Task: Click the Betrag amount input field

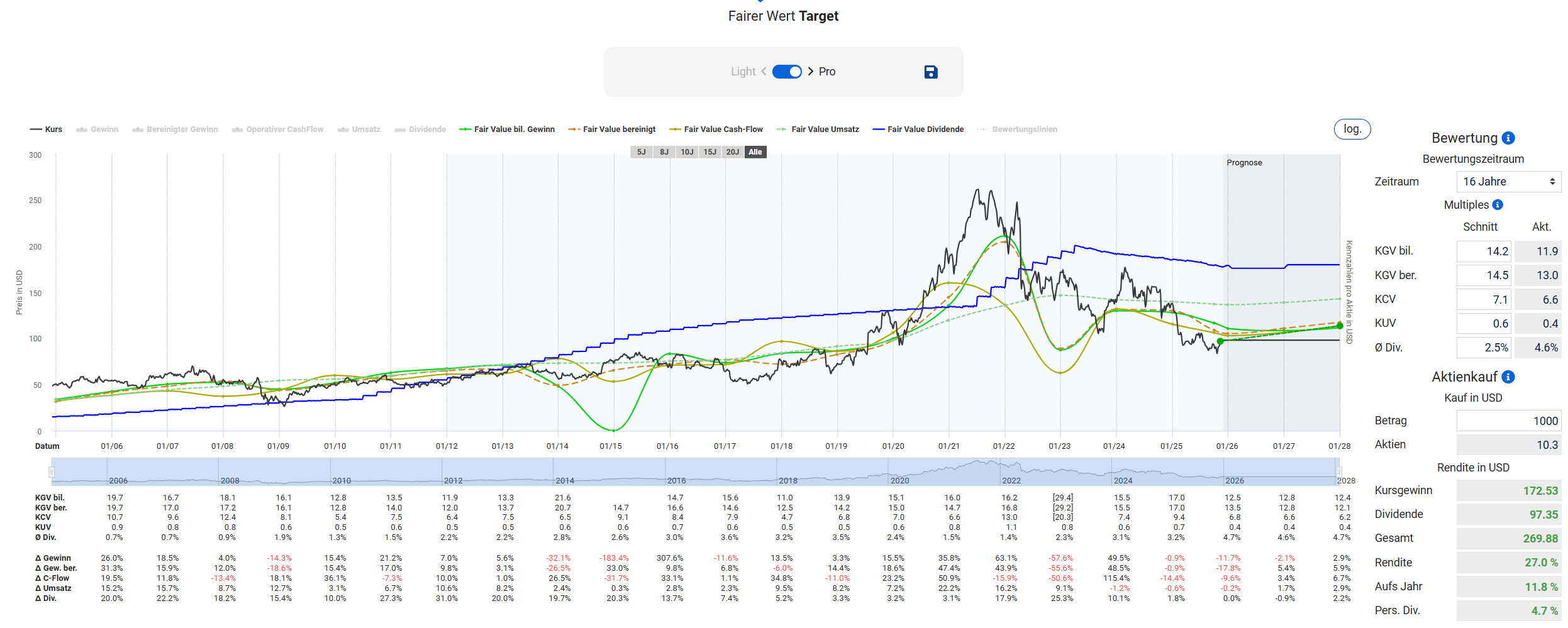Action: (1508, 421)
